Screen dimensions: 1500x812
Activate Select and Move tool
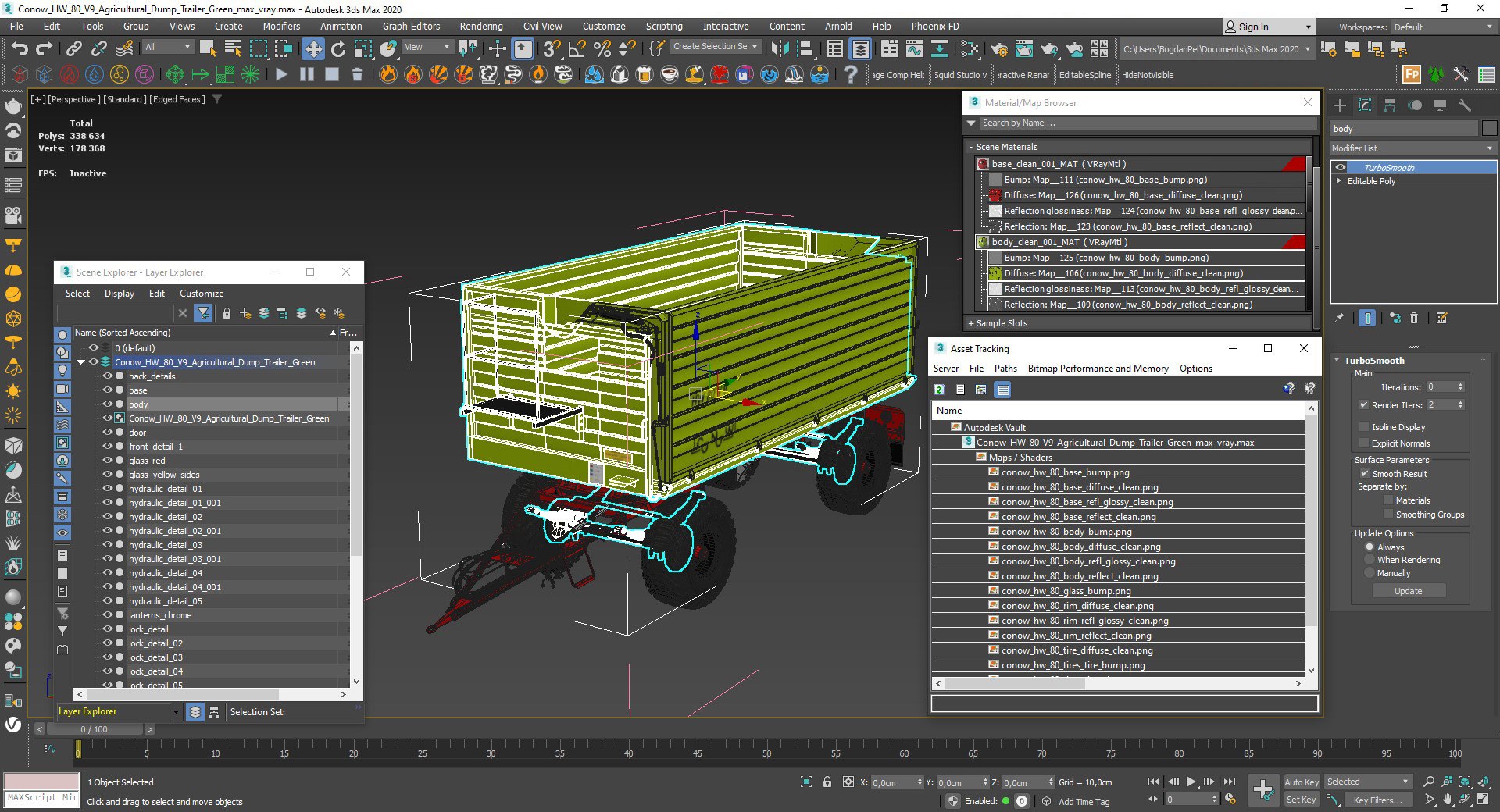(x=312, y=48)
